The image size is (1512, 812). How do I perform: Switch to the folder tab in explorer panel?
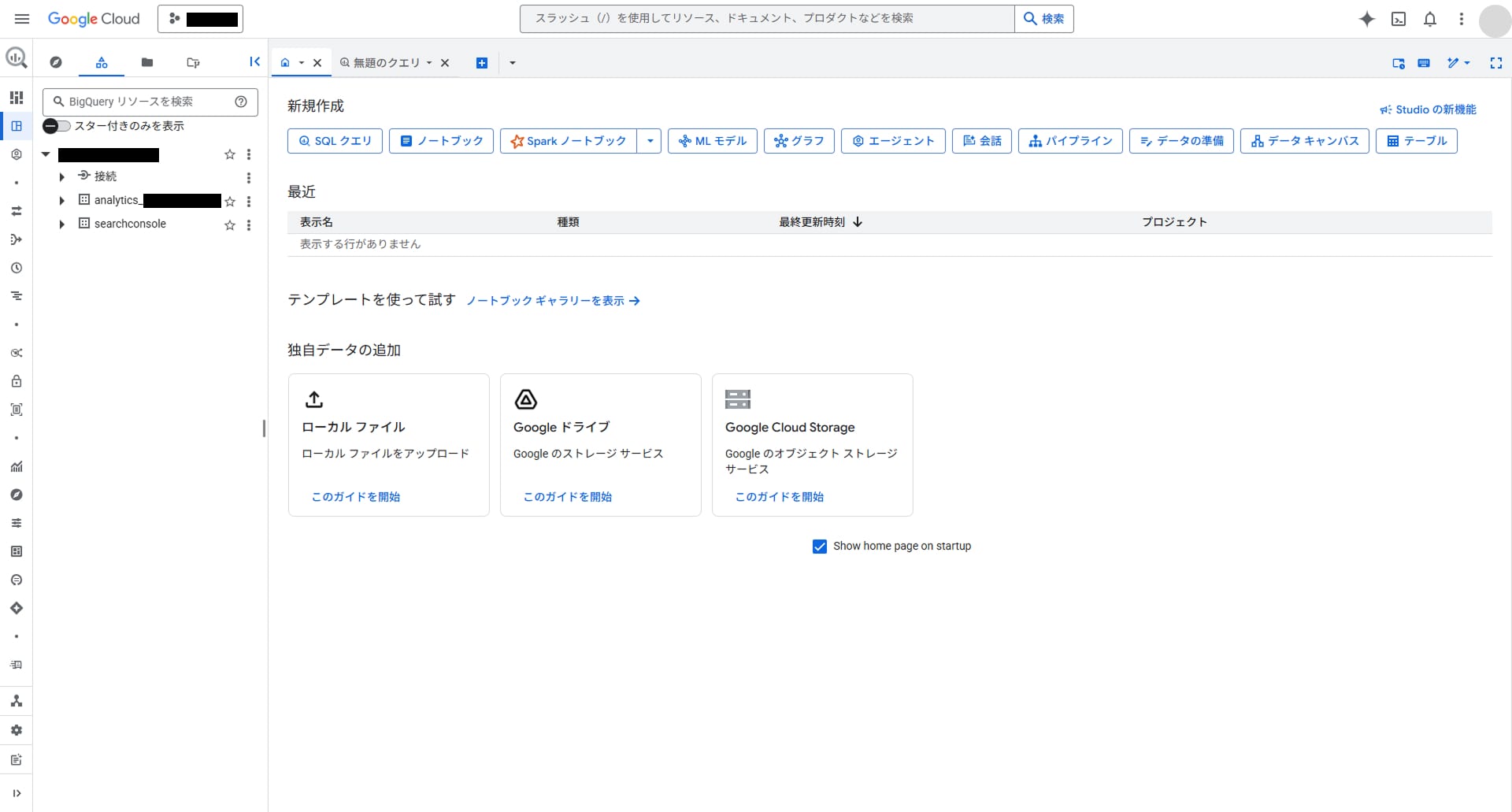coord(147,62)
